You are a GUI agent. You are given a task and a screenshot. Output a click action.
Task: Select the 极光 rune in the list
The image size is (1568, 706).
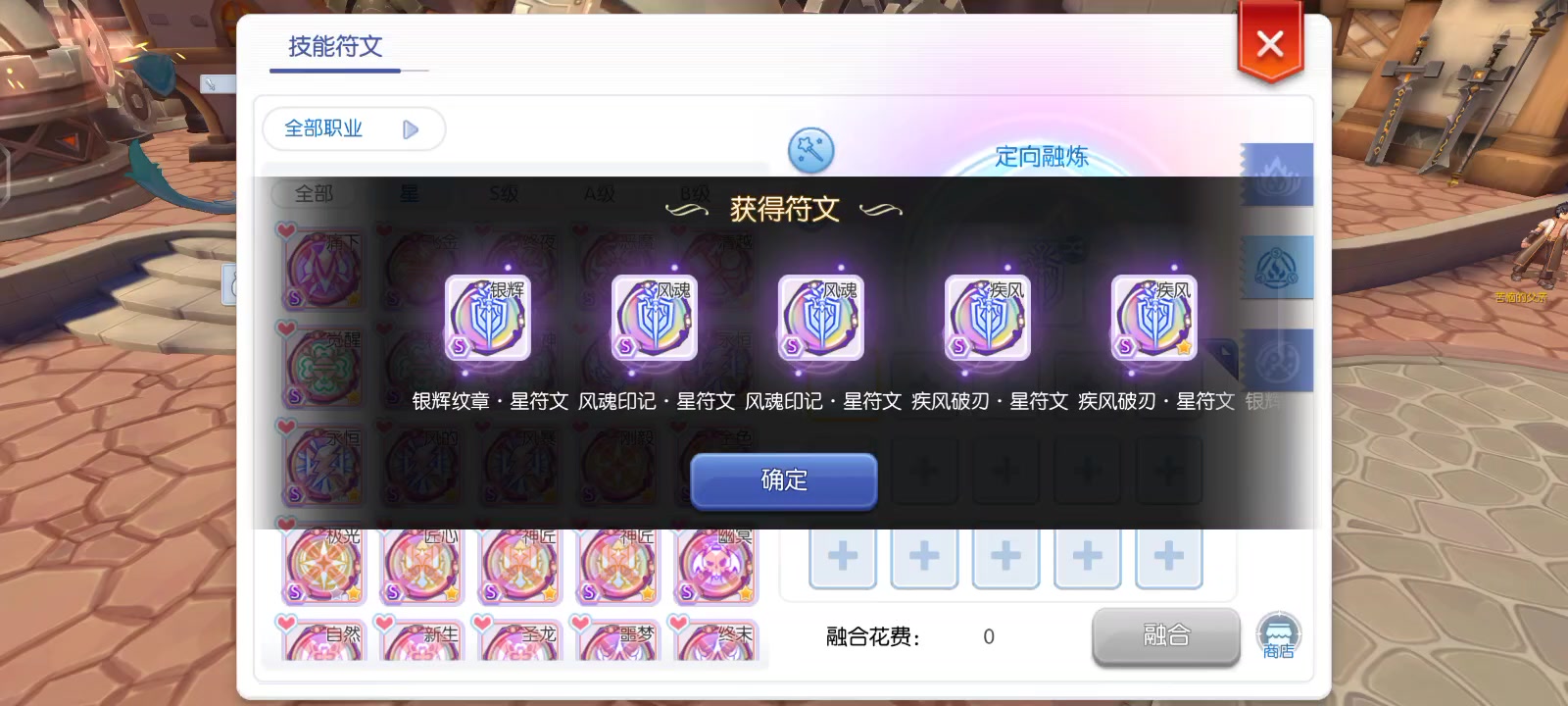coord(324,566)
